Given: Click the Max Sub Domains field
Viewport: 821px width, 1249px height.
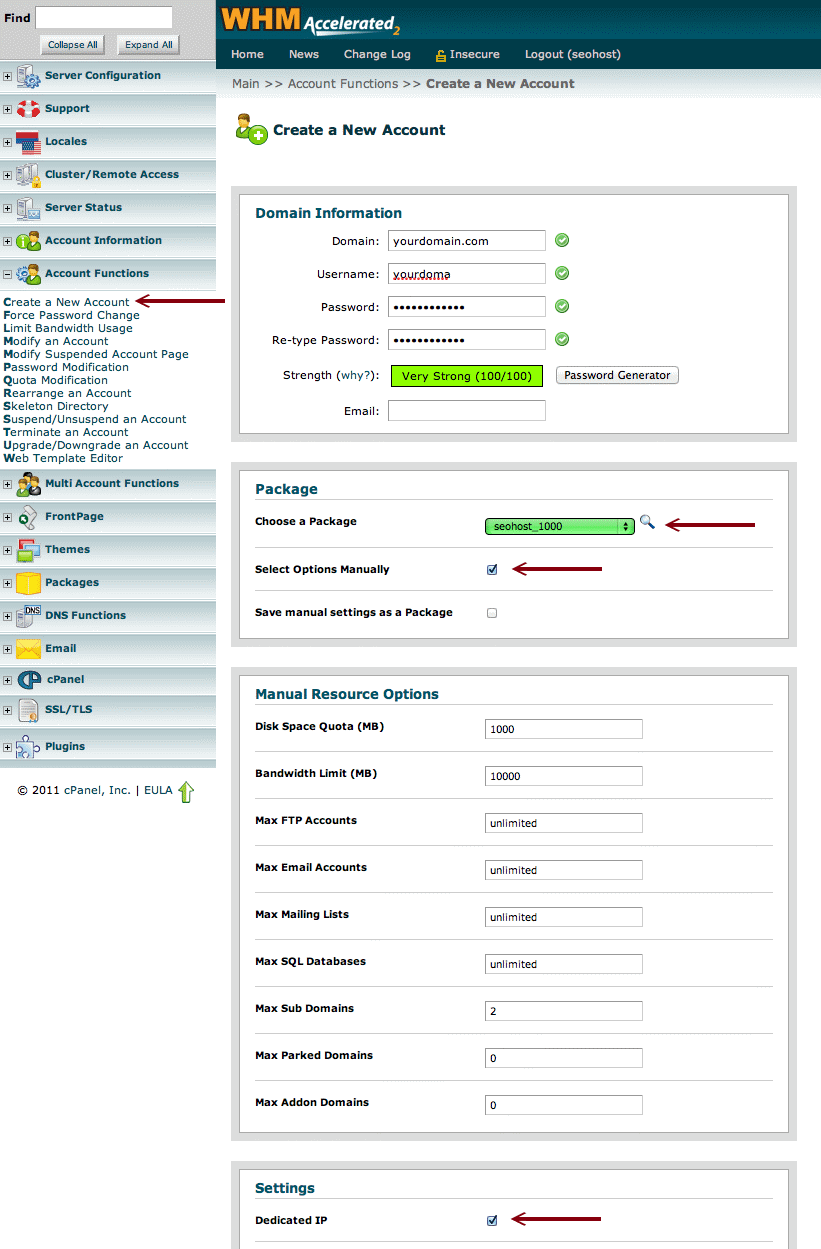Looking at the screenshot, I should tap(564, 1011).
